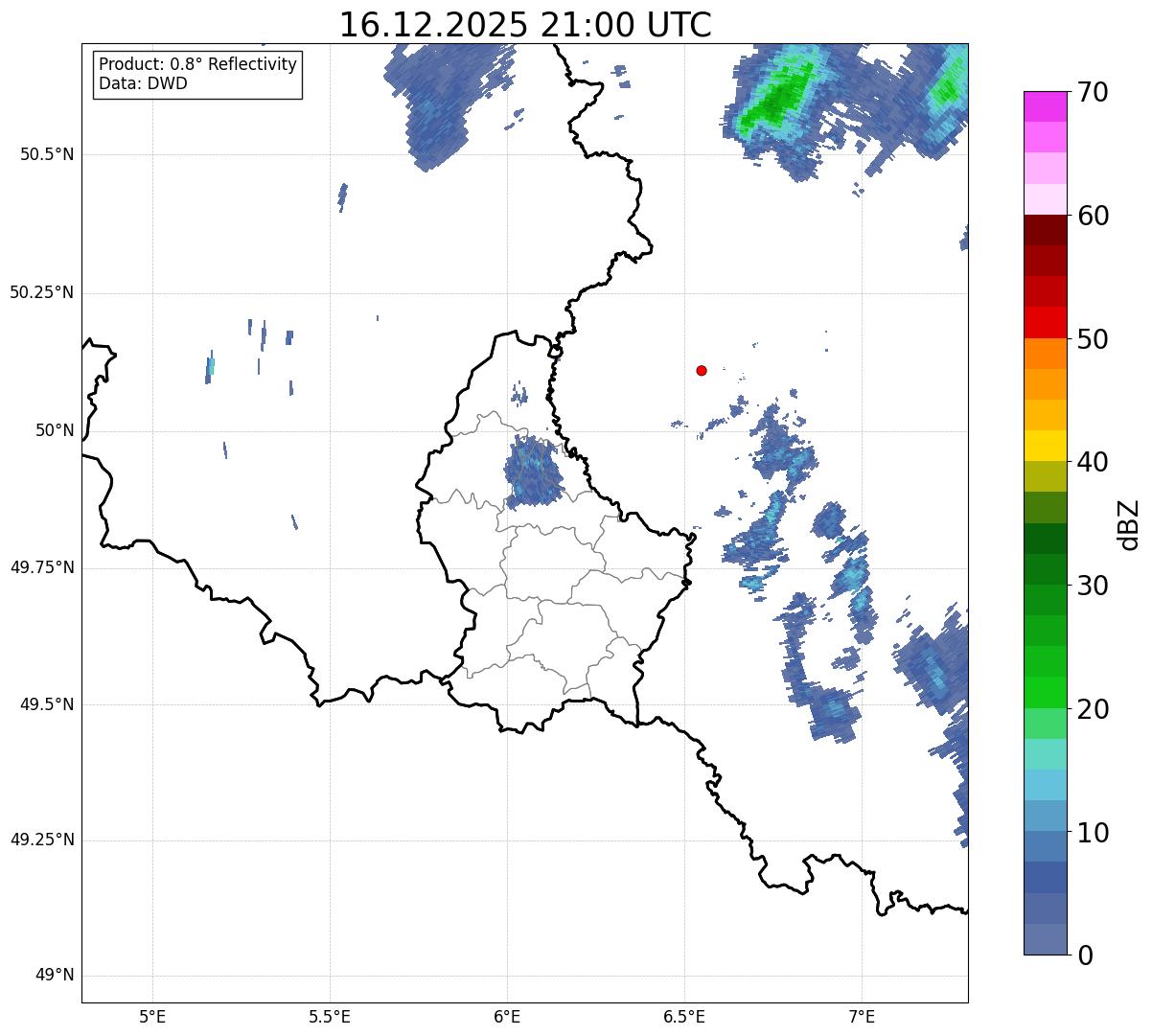Click the radar echo over northern Luxembourg
Viewport: 1152px width, 1036px height.
(x=532, y=471)
